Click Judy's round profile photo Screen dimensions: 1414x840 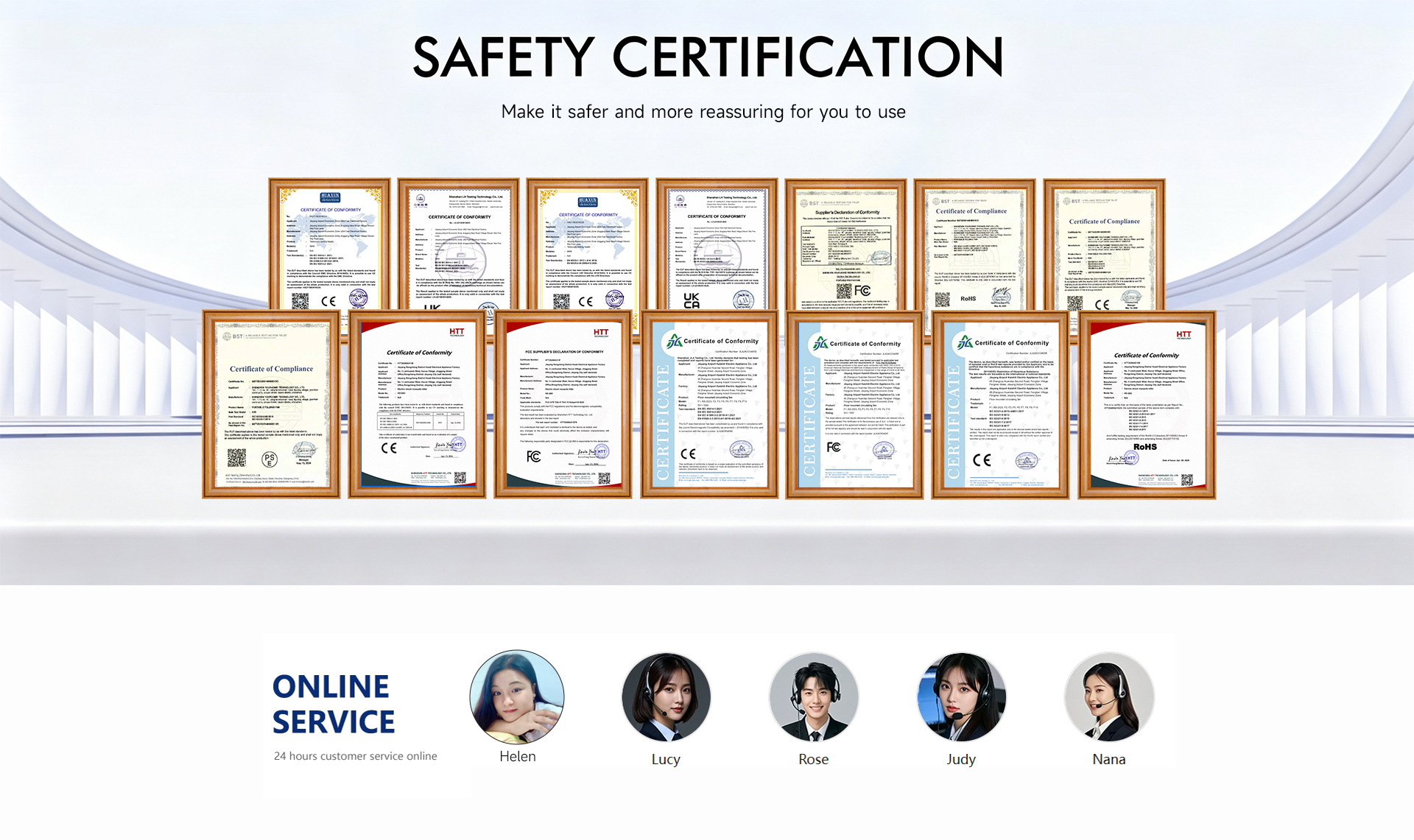[961, 697]
